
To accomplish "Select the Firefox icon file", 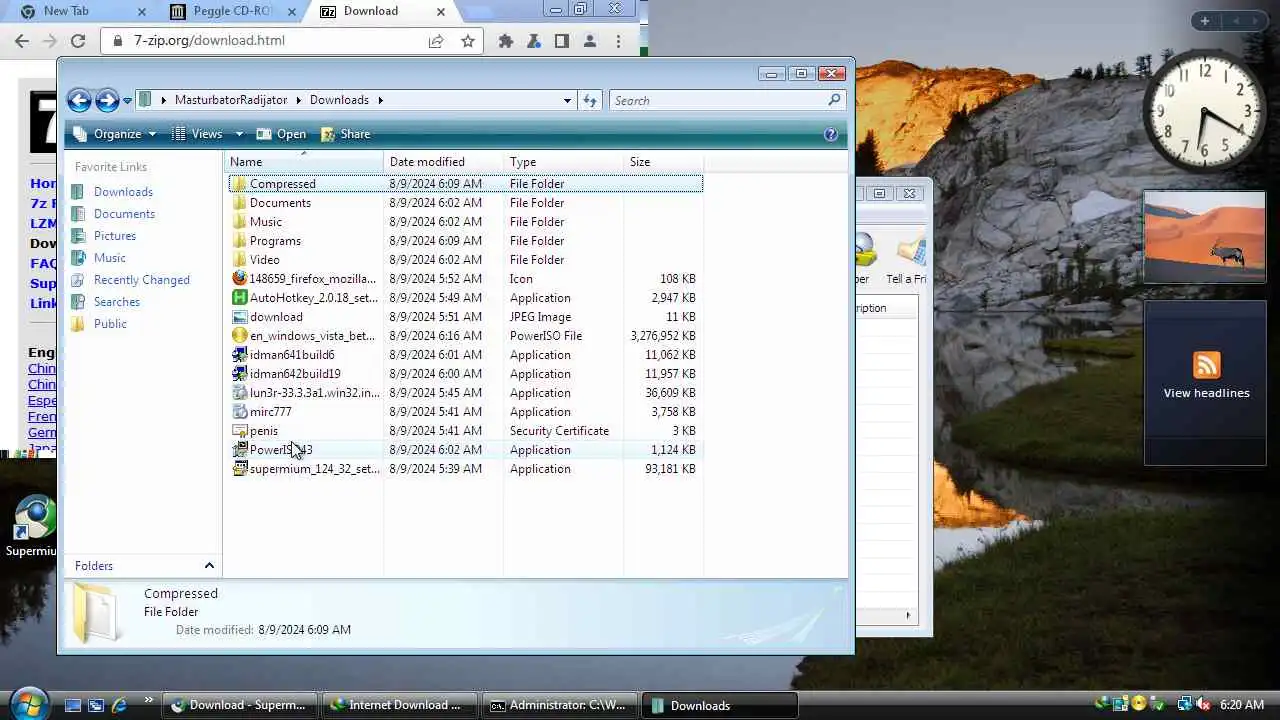I will (239, 279).
